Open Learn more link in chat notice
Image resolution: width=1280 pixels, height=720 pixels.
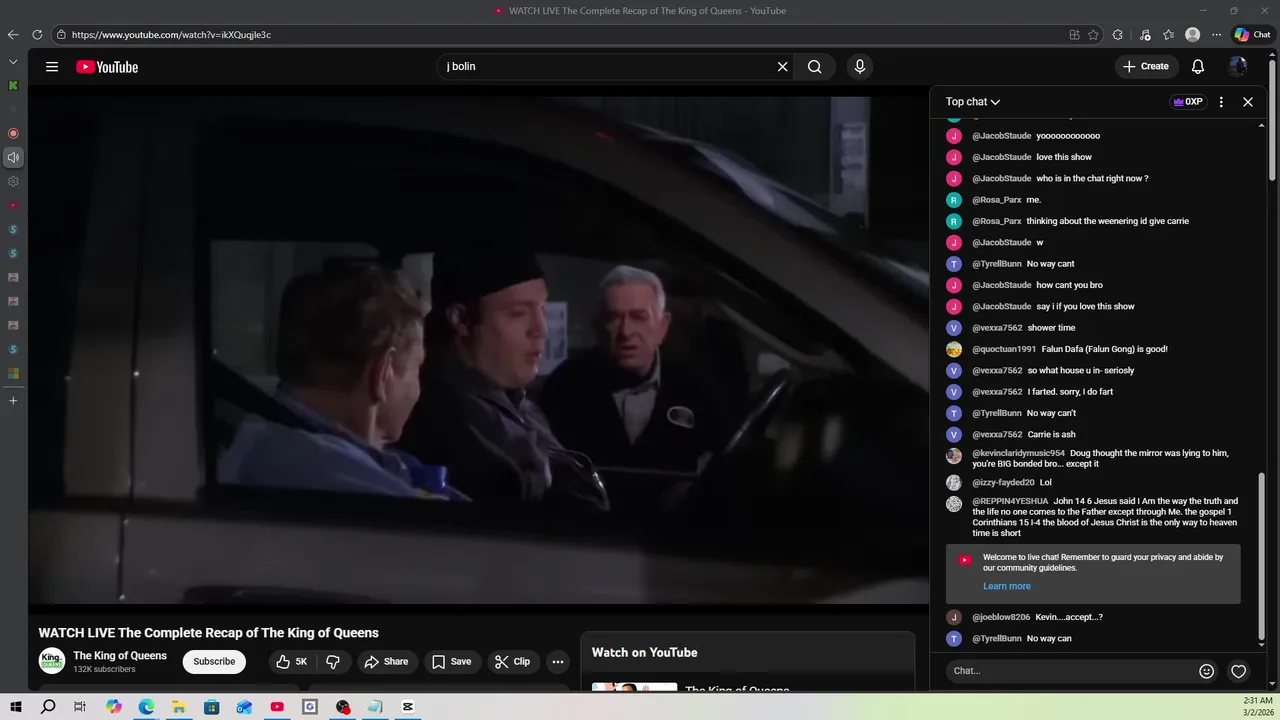(x=1006, y=587)
